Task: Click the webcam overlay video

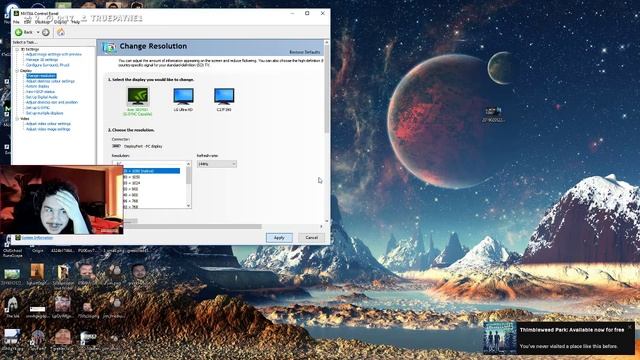Action: pyautogui.click(x=61, y=200)
